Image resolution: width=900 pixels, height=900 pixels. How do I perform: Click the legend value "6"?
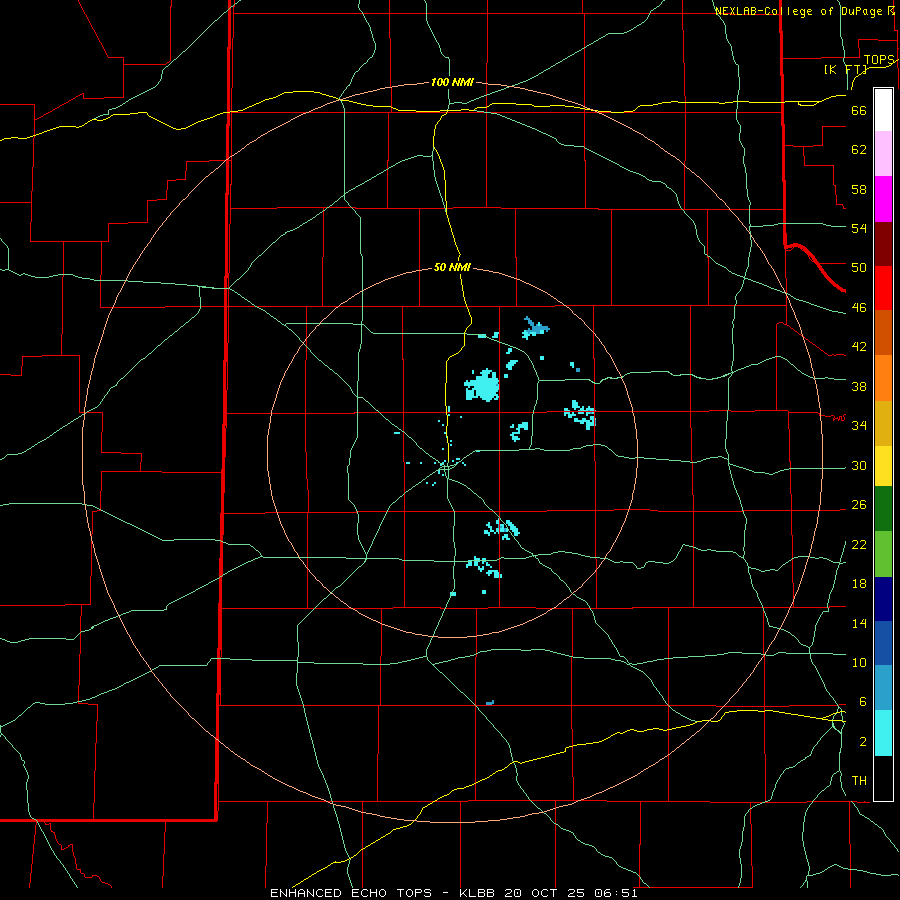862,702
